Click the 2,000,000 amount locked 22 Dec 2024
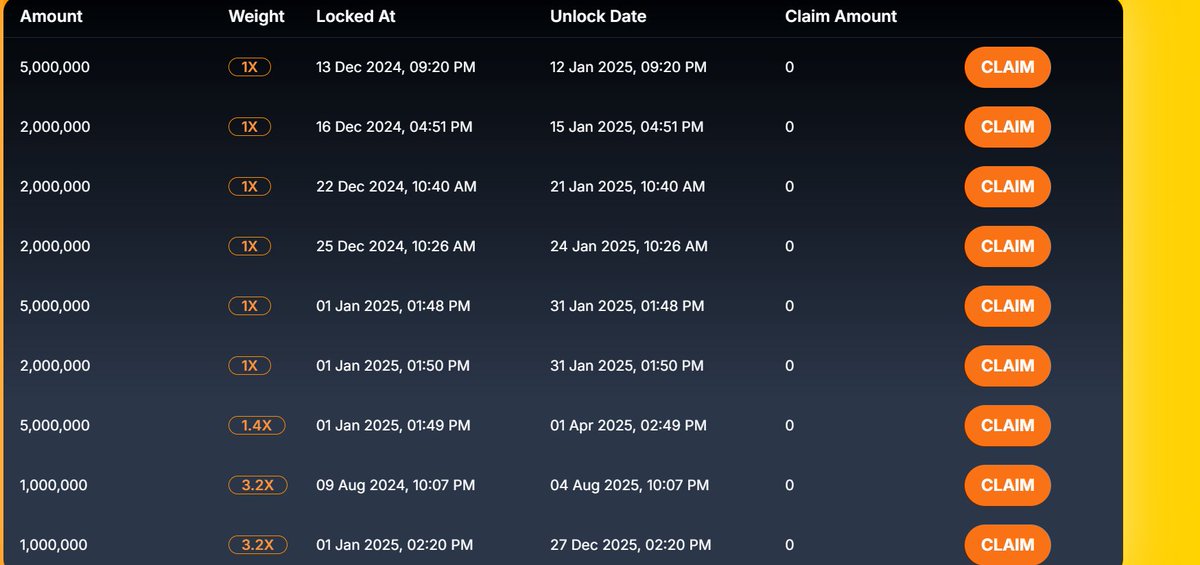Image resolution: width=1200 pixels, height=565 pixels. 55,187
